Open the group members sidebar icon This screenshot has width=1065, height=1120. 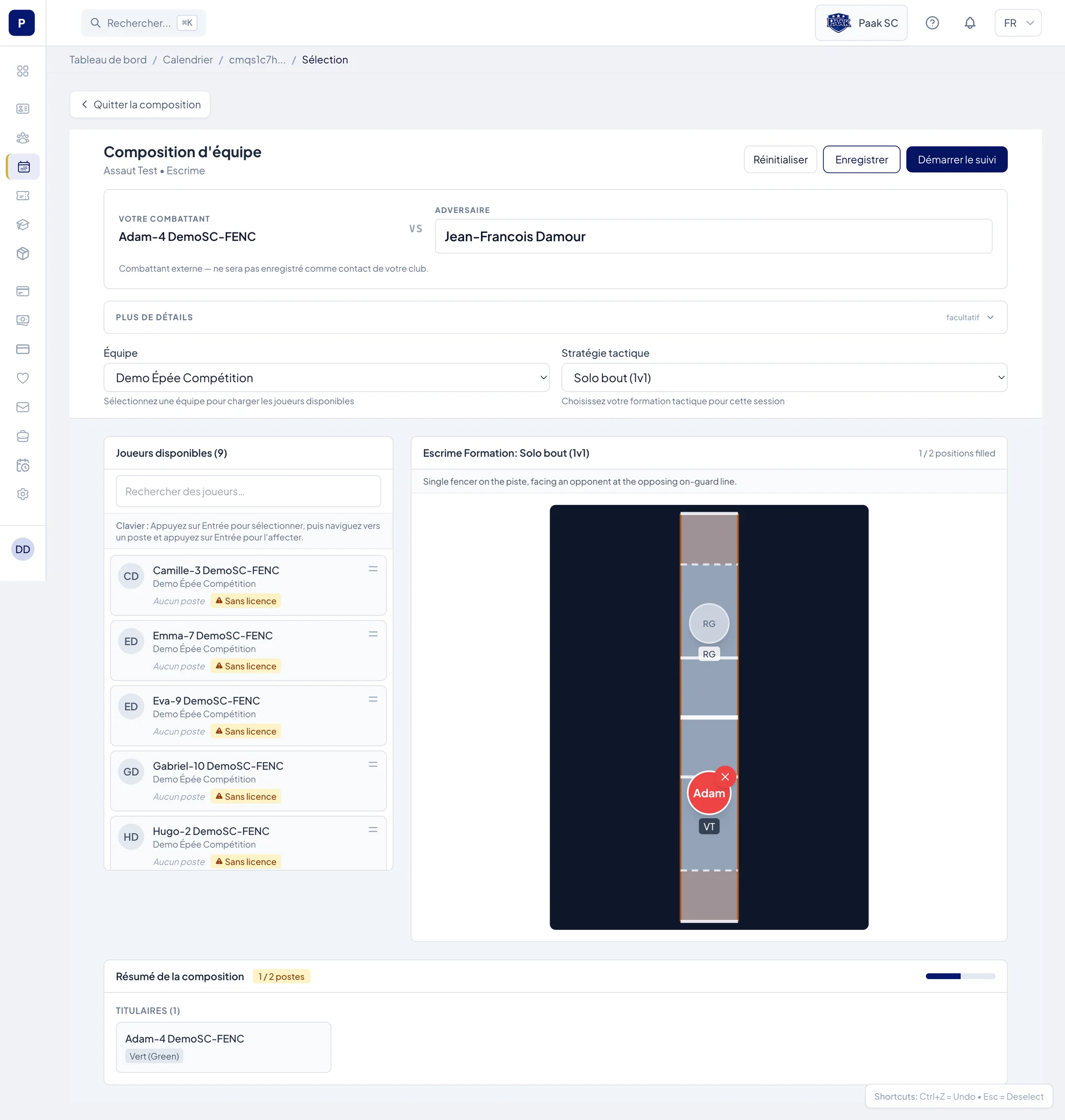tap(23, 138)
